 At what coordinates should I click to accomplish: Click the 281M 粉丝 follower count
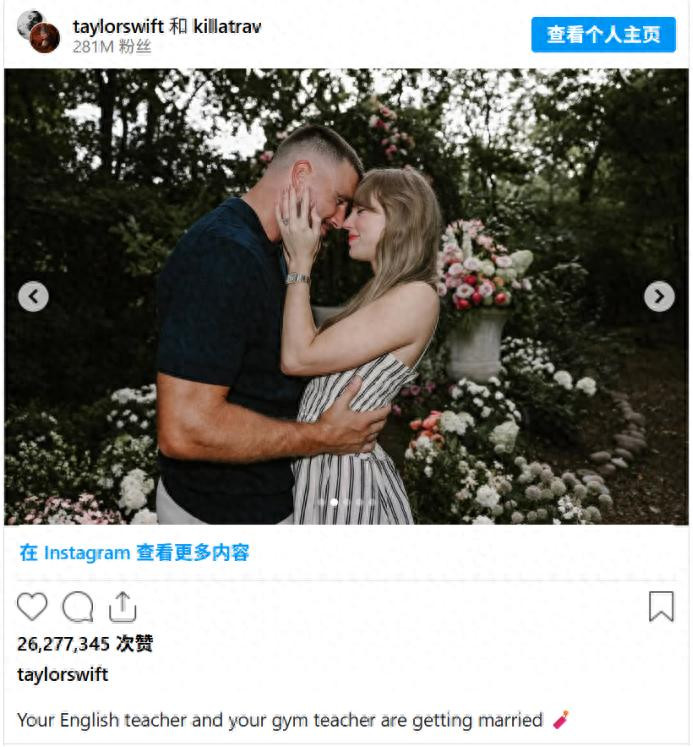(x=111, y=47)
